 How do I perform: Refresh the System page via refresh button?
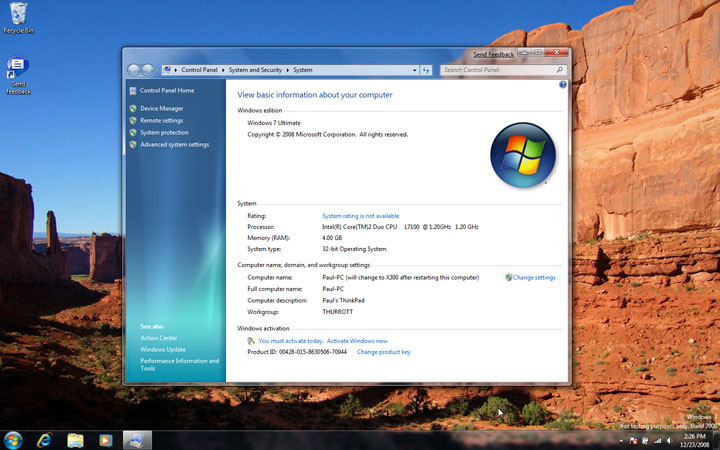[x=426, y=70]
